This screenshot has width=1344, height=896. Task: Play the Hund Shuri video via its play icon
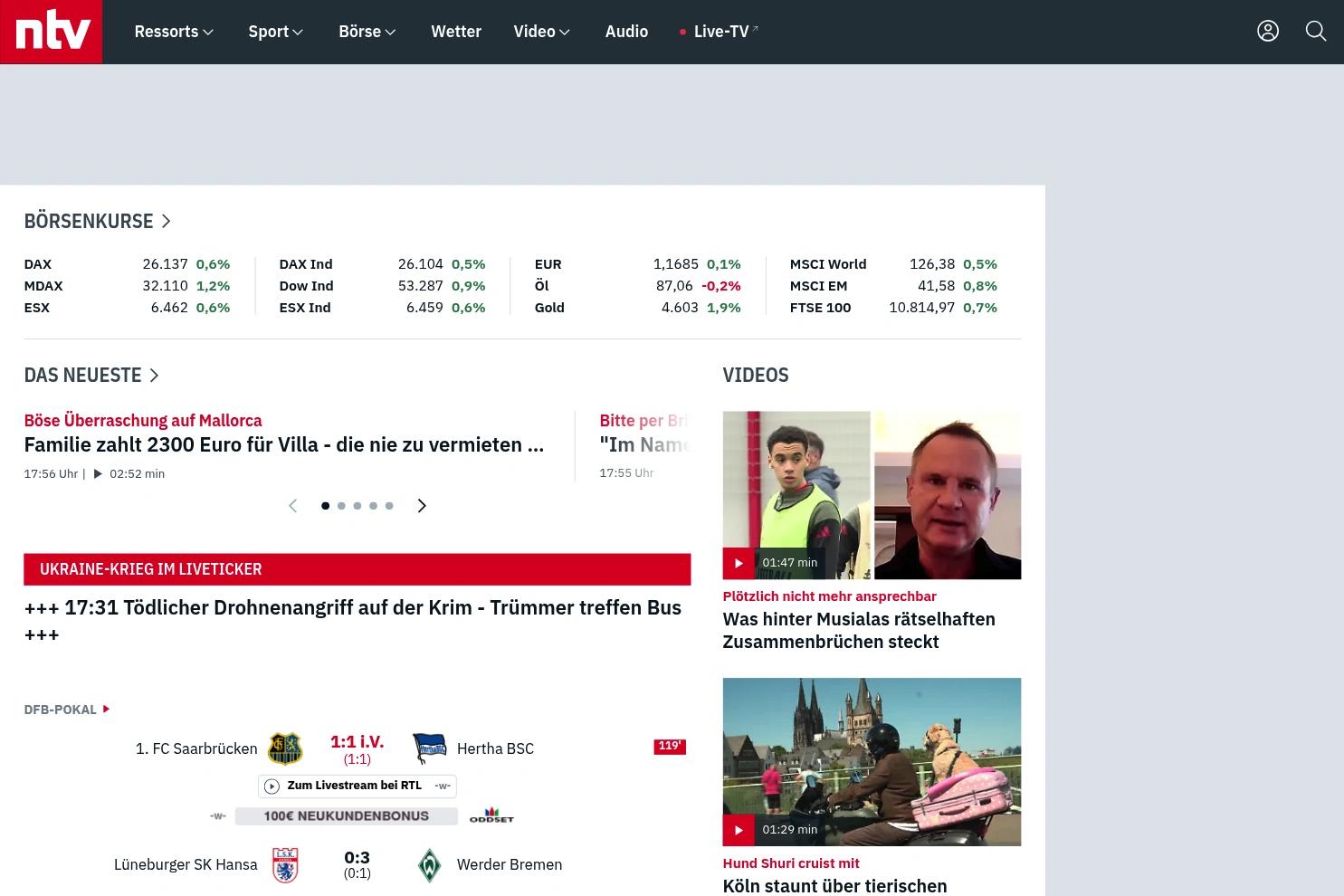[739, 830]
